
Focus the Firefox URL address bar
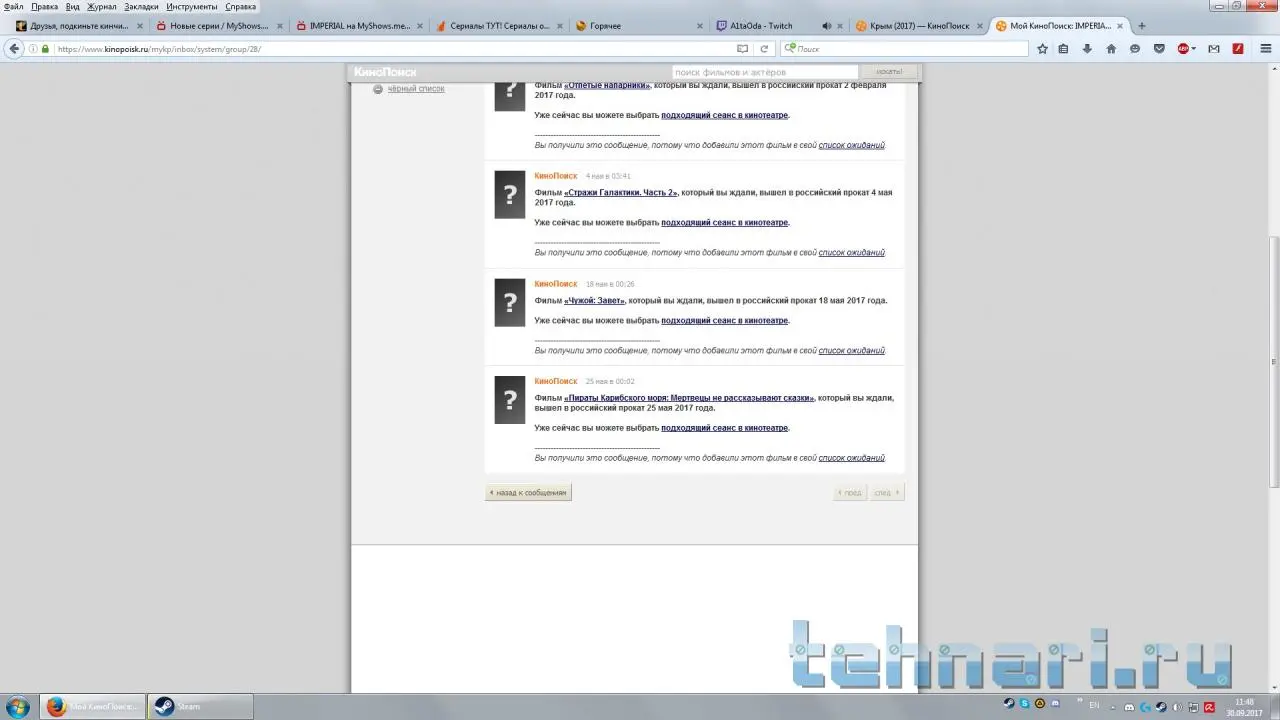coord(390,48)
